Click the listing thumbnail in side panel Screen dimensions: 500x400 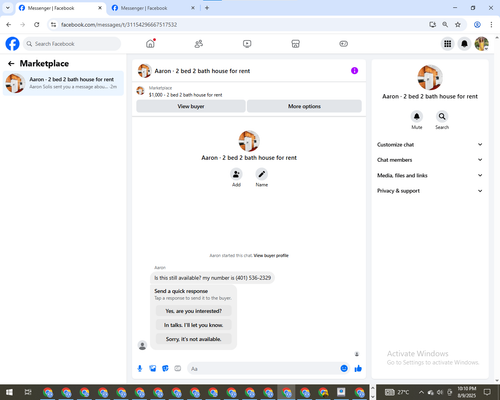(x=430, y=77)
